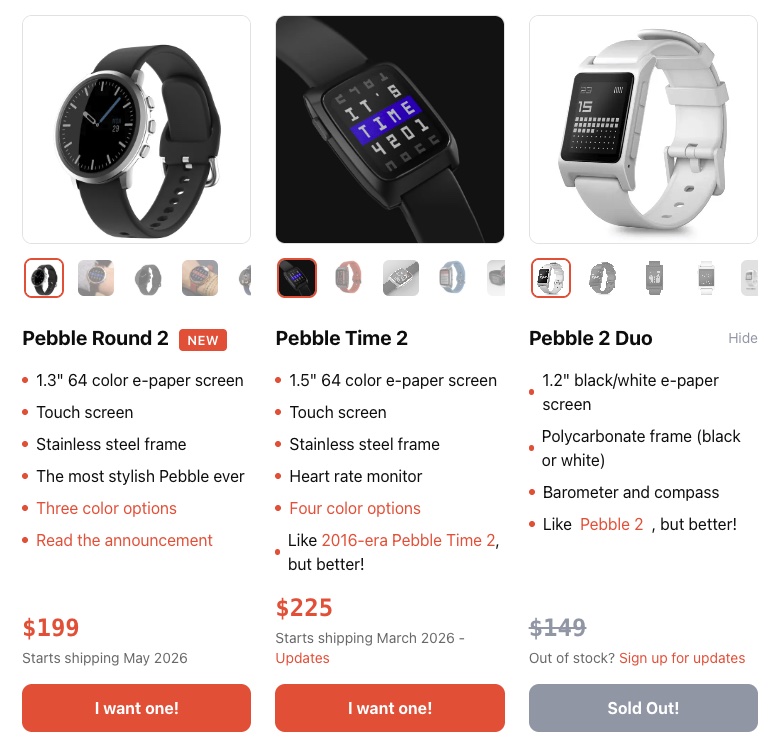This screenshot has height=746, width=780.
Task: Open the Pebble 2 link
Action: pos(611,524)
